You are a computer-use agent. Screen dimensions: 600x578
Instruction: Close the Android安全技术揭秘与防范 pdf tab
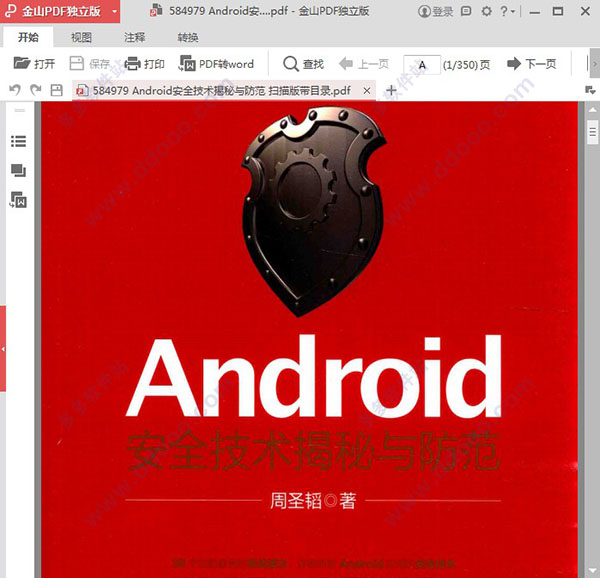click(x=367, y=91)
